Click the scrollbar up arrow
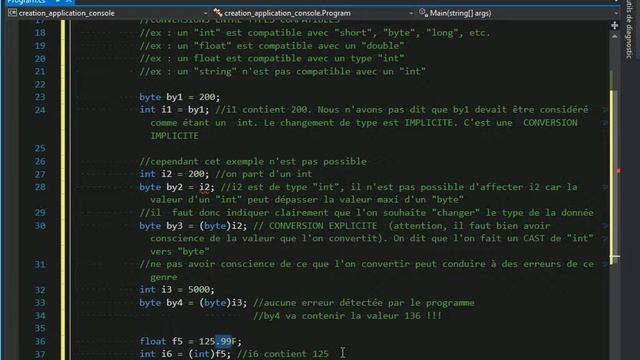 pyautogui.click(x=614, y=37)
